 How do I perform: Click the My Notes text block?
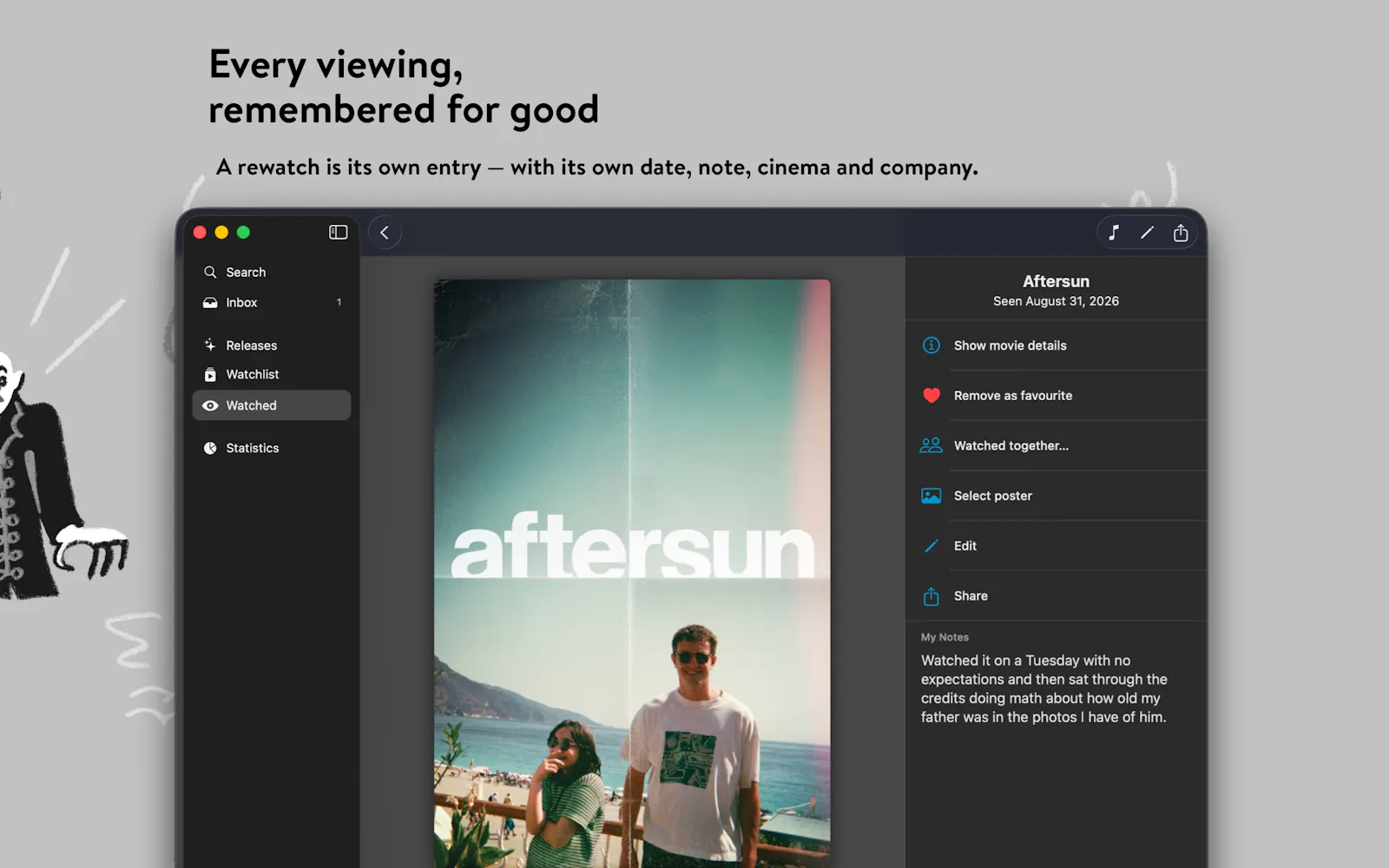(1044, 689)
